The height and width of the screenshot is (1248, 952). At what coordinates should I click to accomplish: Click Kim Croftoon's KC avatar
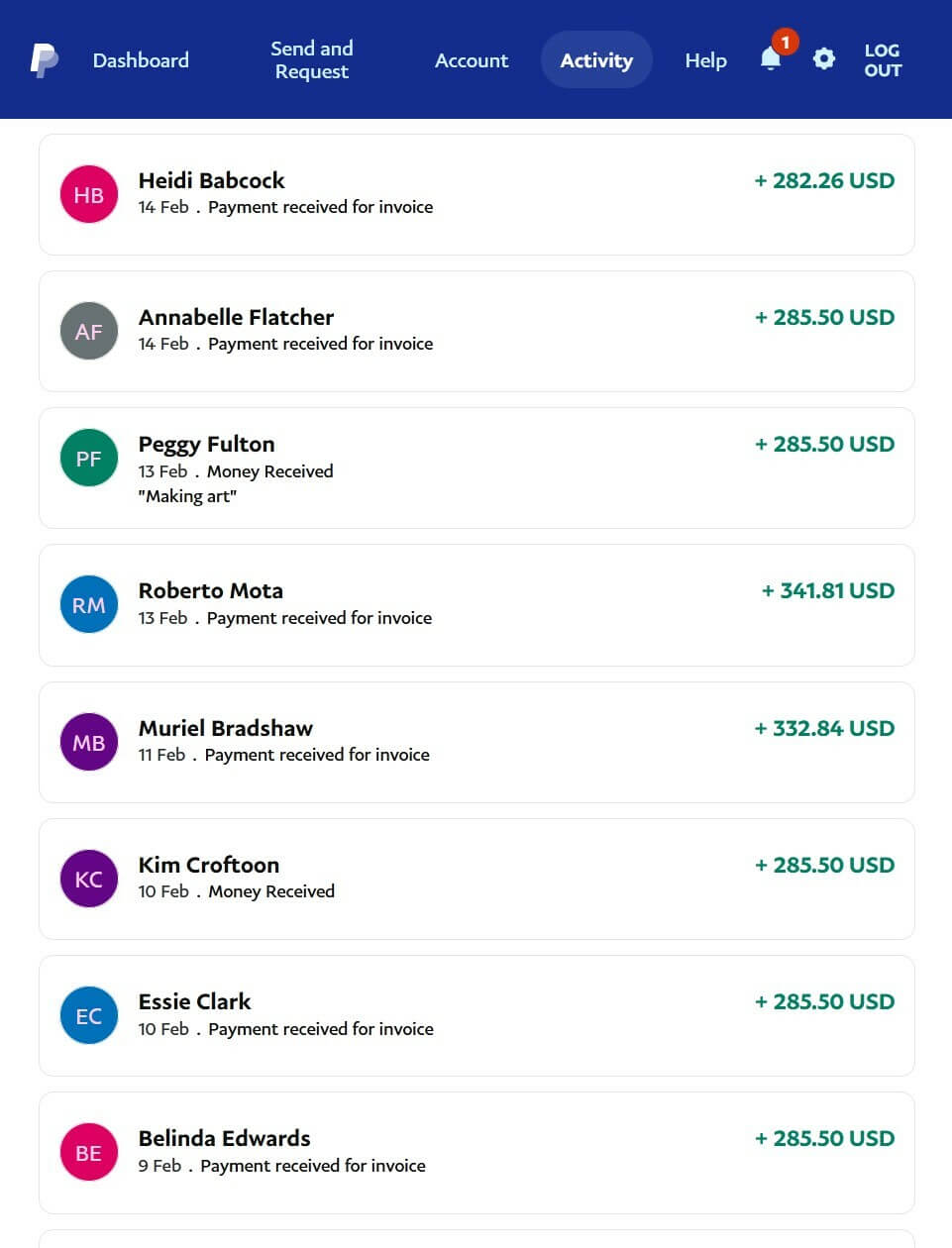click(x=89, y=879)
